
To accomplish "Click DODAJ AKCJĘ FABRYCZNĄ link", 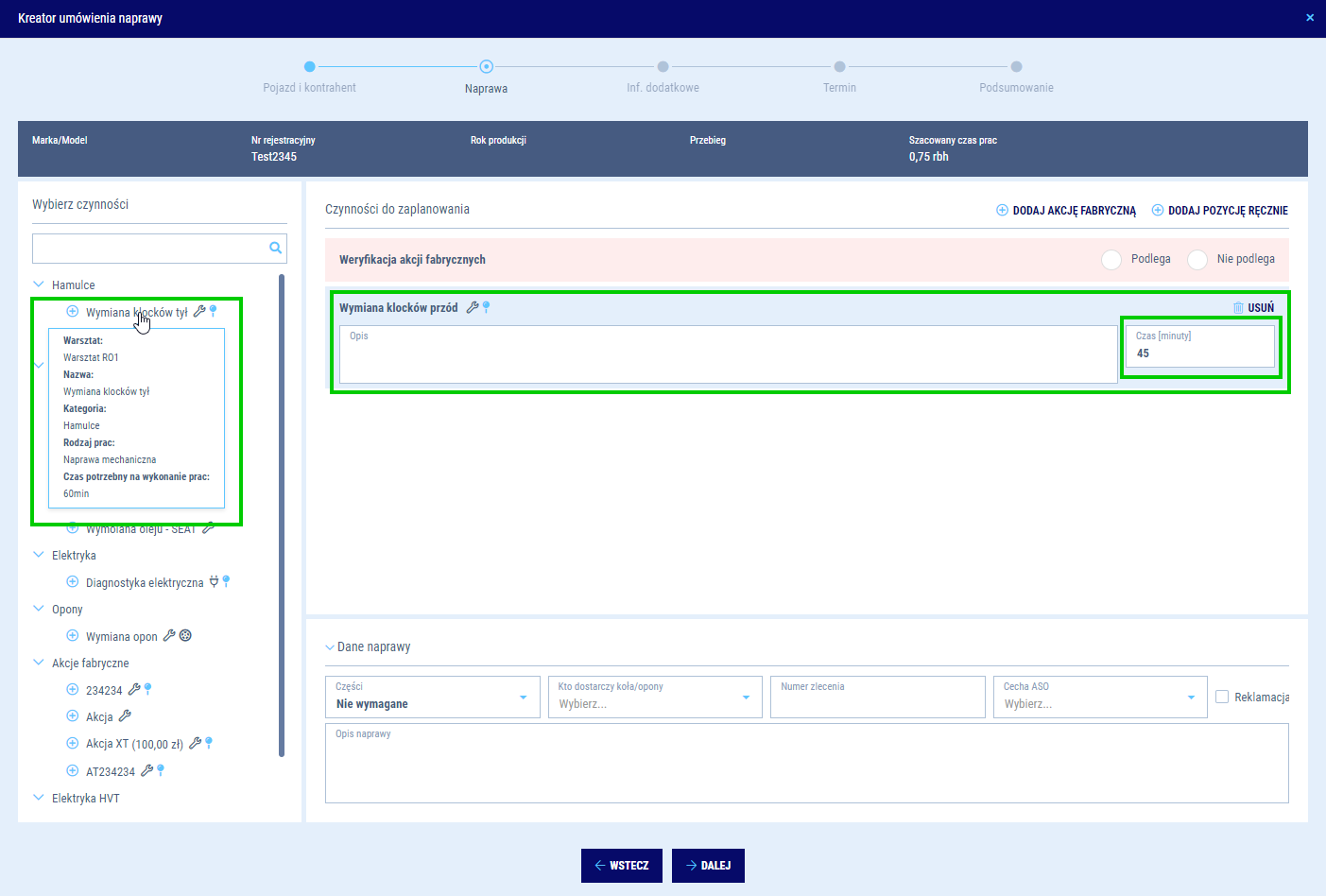I will 1066,211.
